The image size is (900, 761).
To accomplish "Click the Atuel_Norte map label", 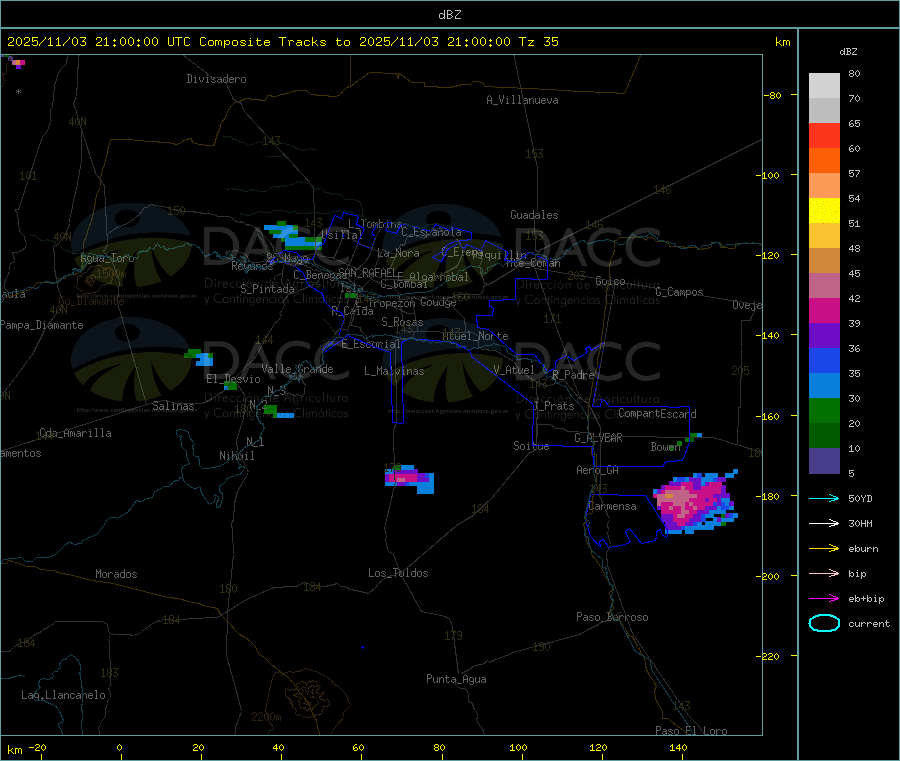I will tap(475, 336).
